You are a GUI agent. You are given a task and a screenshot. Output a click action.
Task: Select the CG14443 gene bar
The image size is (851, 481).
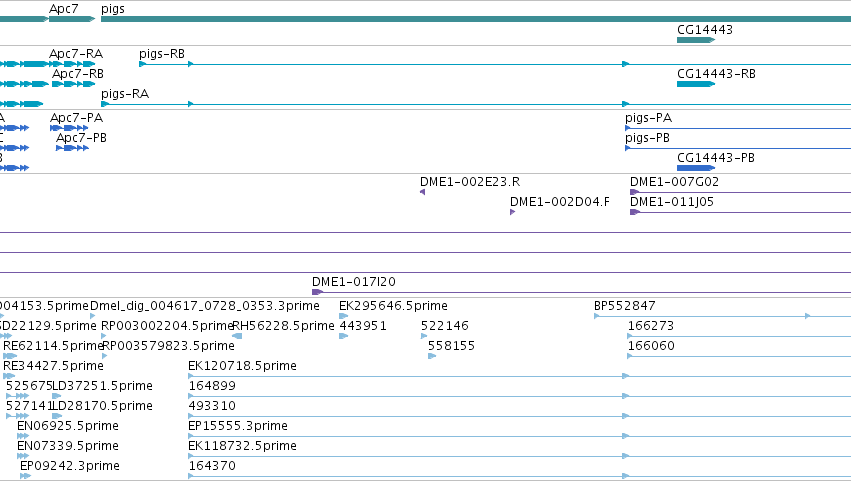[x=696, y=40]
